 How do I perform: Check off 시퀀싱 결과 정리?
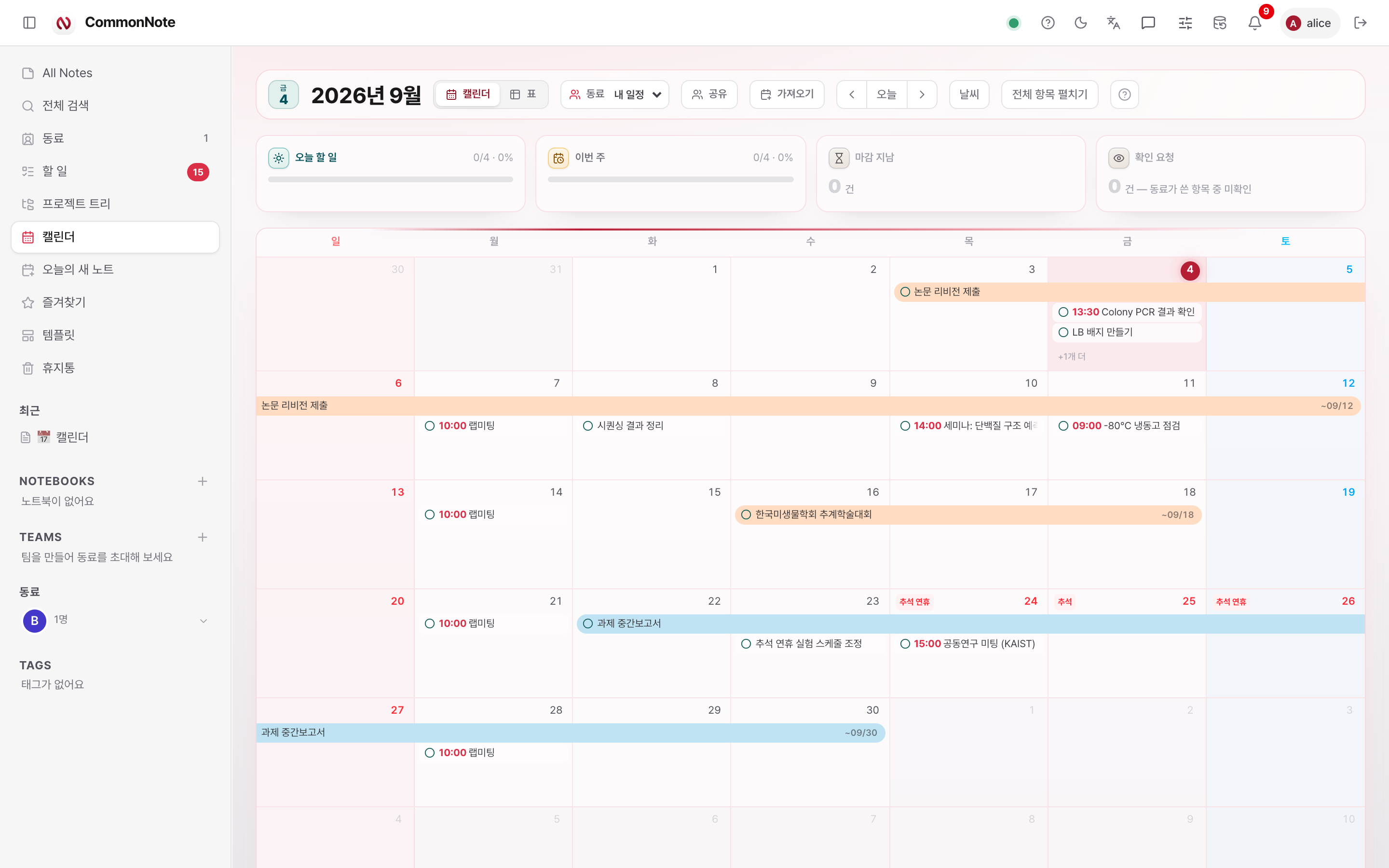click(x=588, y=425)
